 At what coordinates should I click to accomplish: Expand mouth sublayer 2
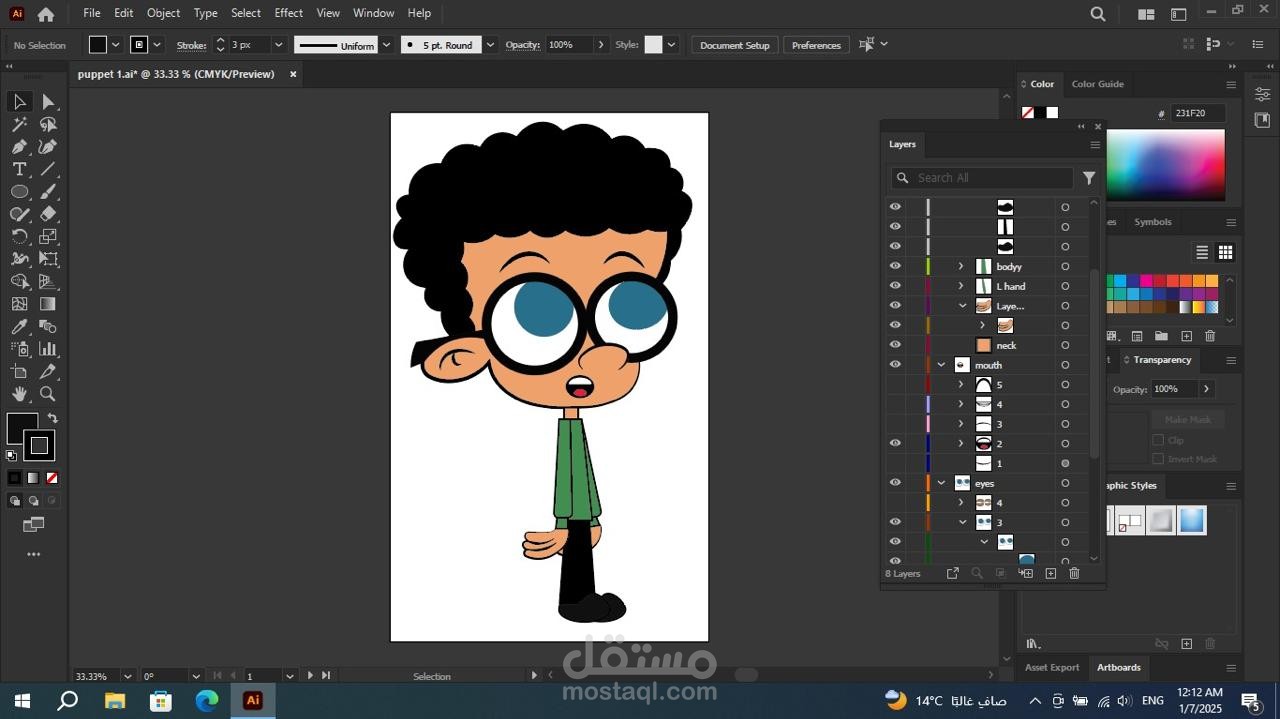(x=961, y=443)
